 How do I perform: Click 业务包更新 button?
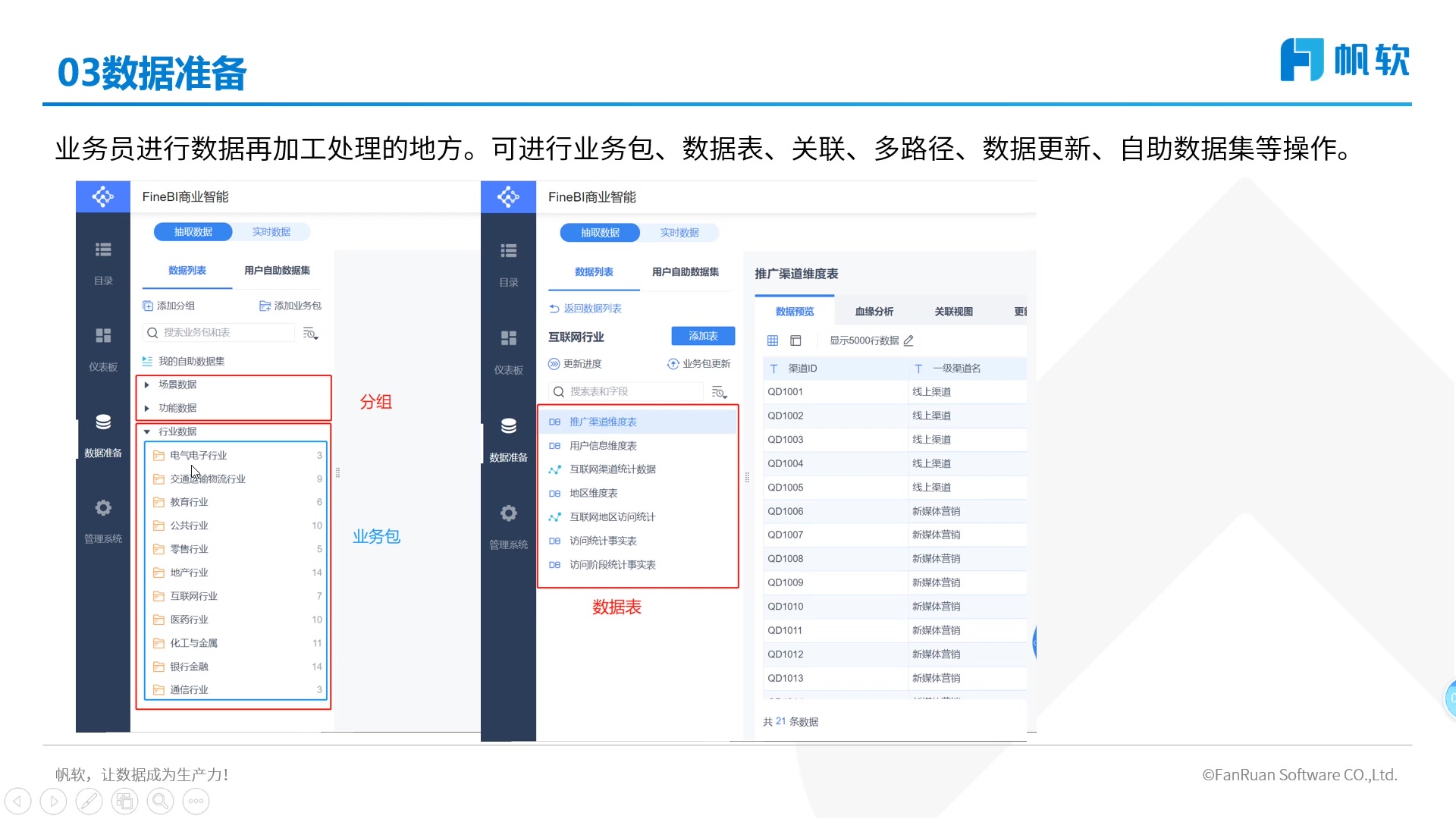(x=699, y=364)
